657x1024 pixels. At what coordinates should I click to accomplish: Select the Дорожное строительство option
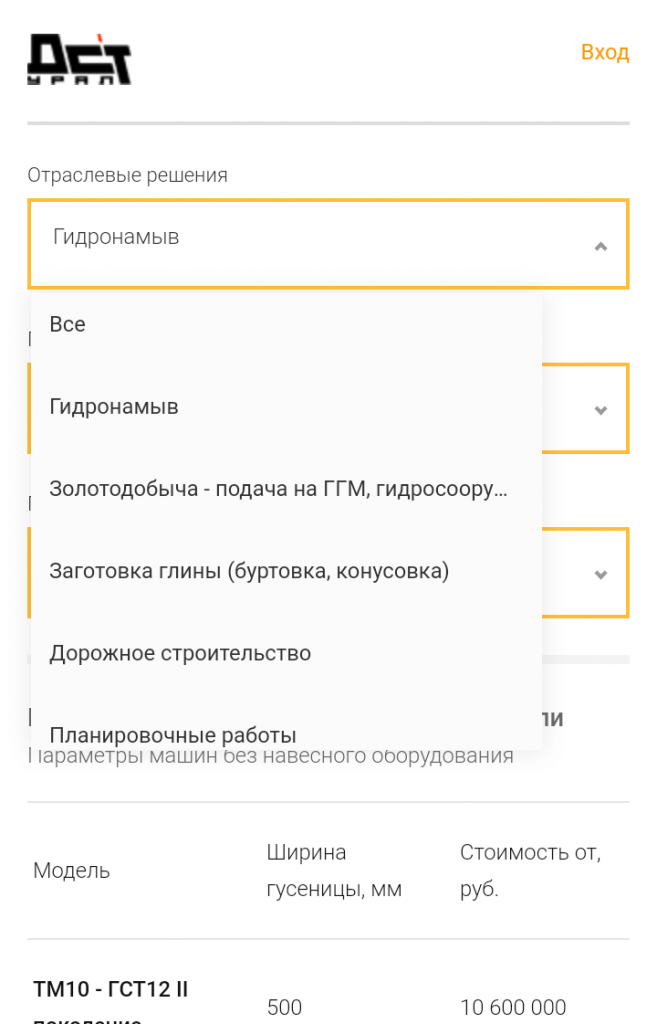tap(181, 652)
